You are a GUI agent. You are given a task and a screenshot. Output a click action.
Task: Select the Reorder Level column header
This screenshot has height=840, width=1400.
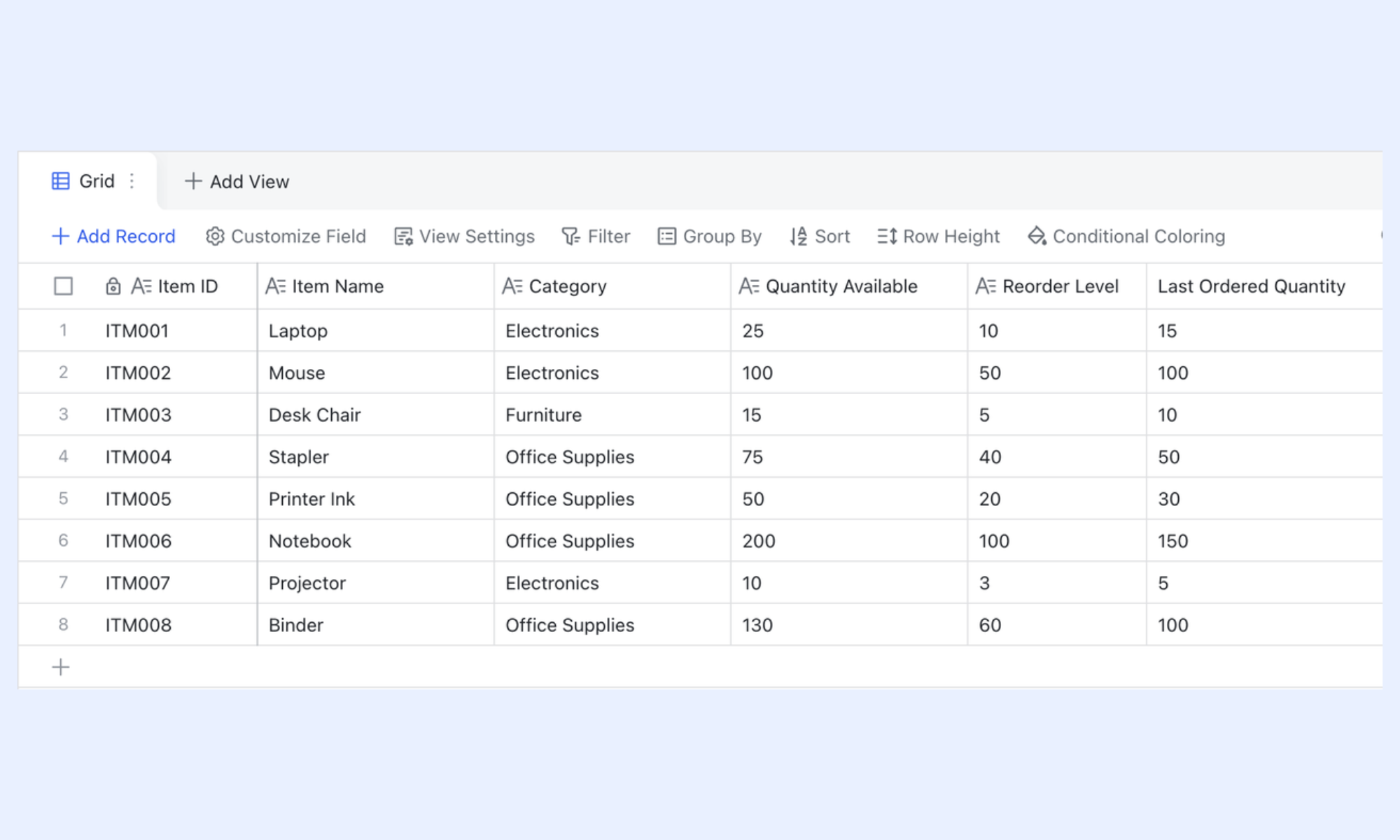[1057, 286]
